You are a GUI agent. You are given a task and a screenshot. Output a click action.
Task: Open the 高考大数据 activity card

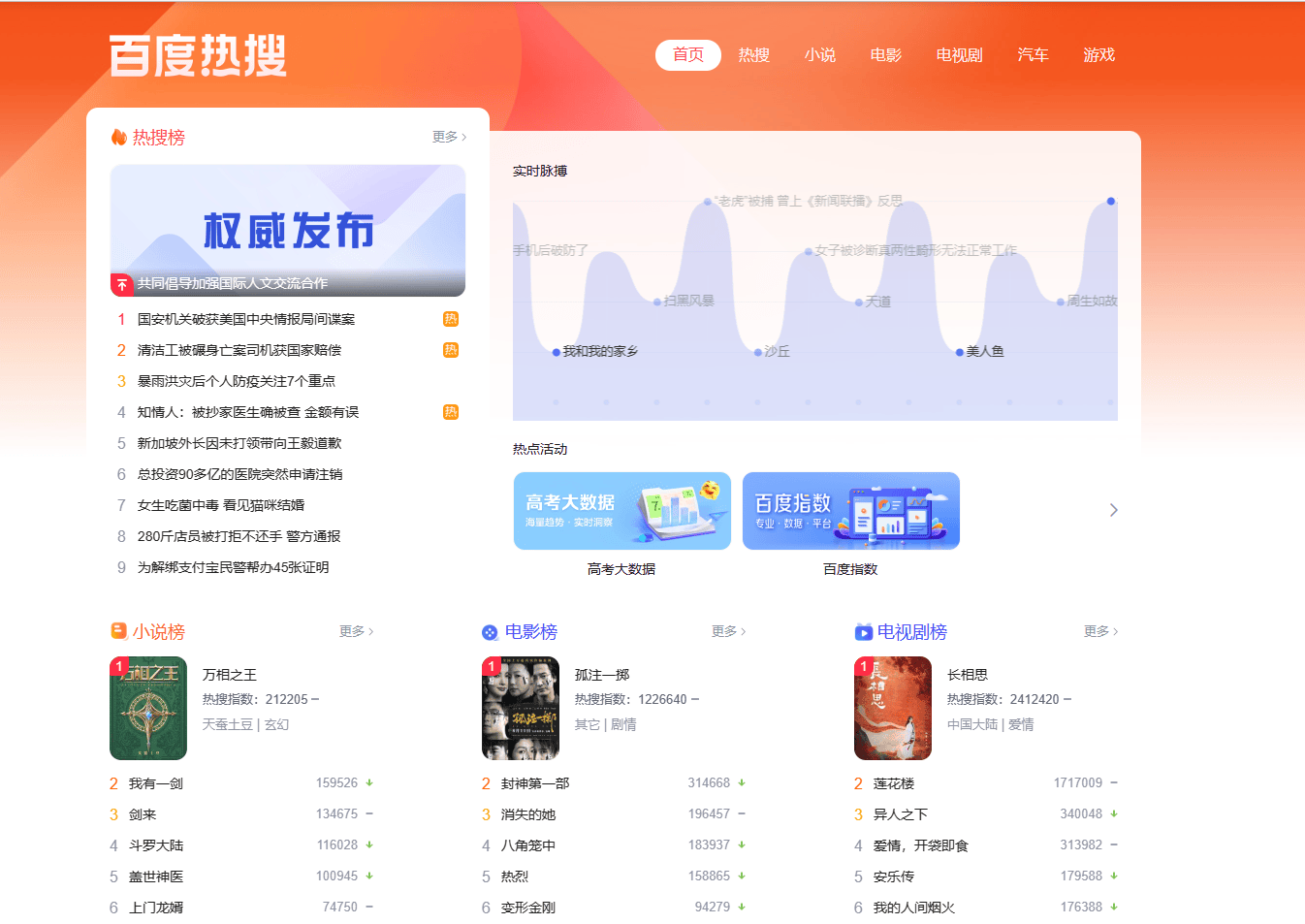pyautogui.click(x=622, y=511)
